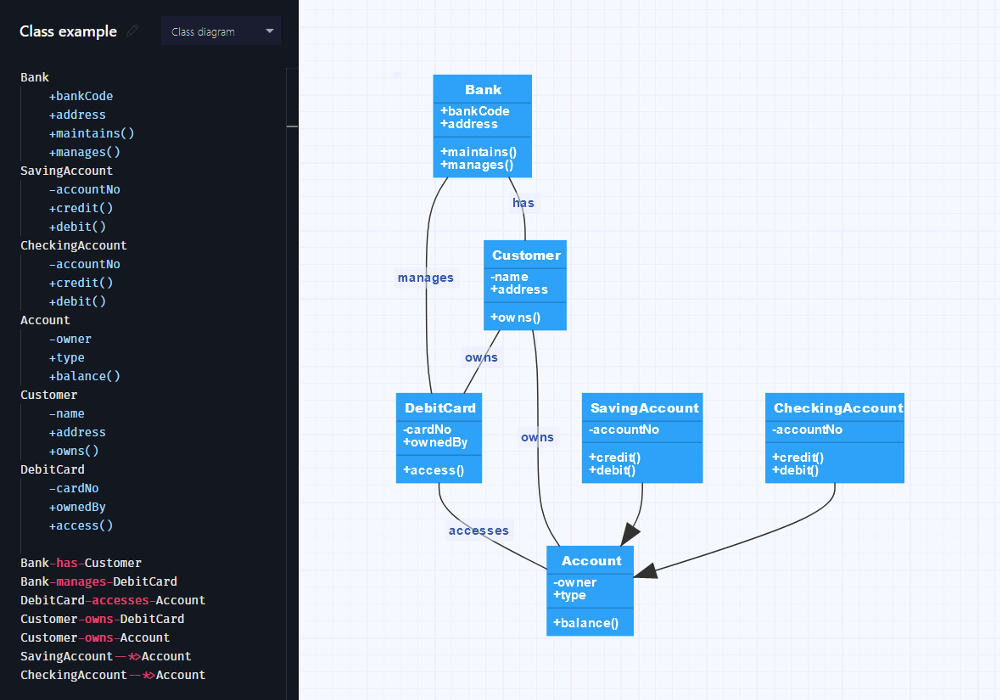This screenshot has width=1000, height=700.
Task: Click the 'has' connector label
Action: pyautogui.click(x=523, y=203)
